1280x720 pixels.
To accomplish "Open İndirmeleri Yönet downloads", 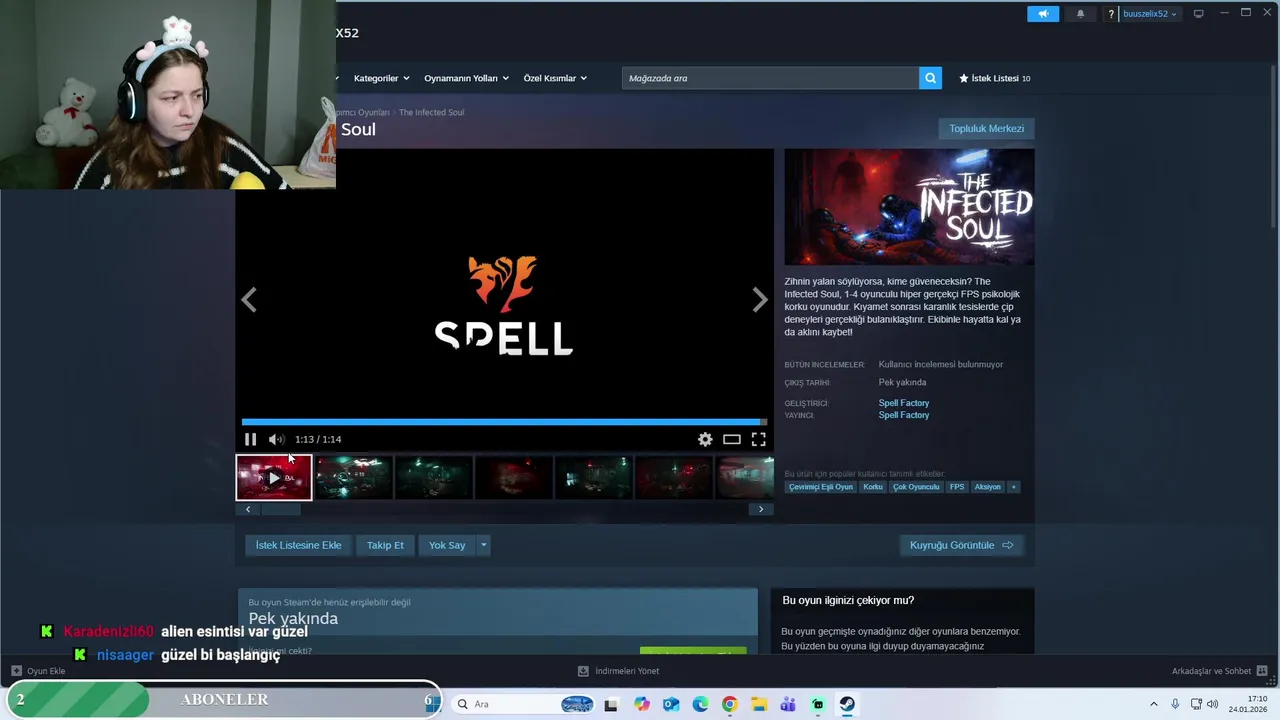I will pos(619,671).
